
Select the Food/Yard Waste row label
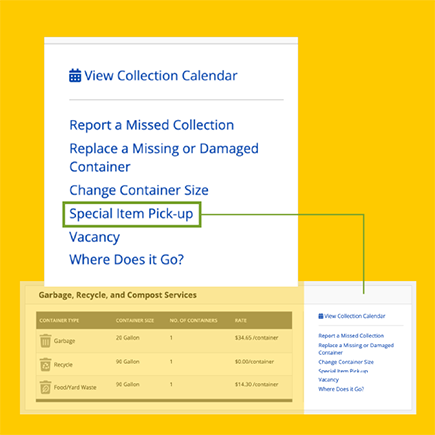point(75,387)
